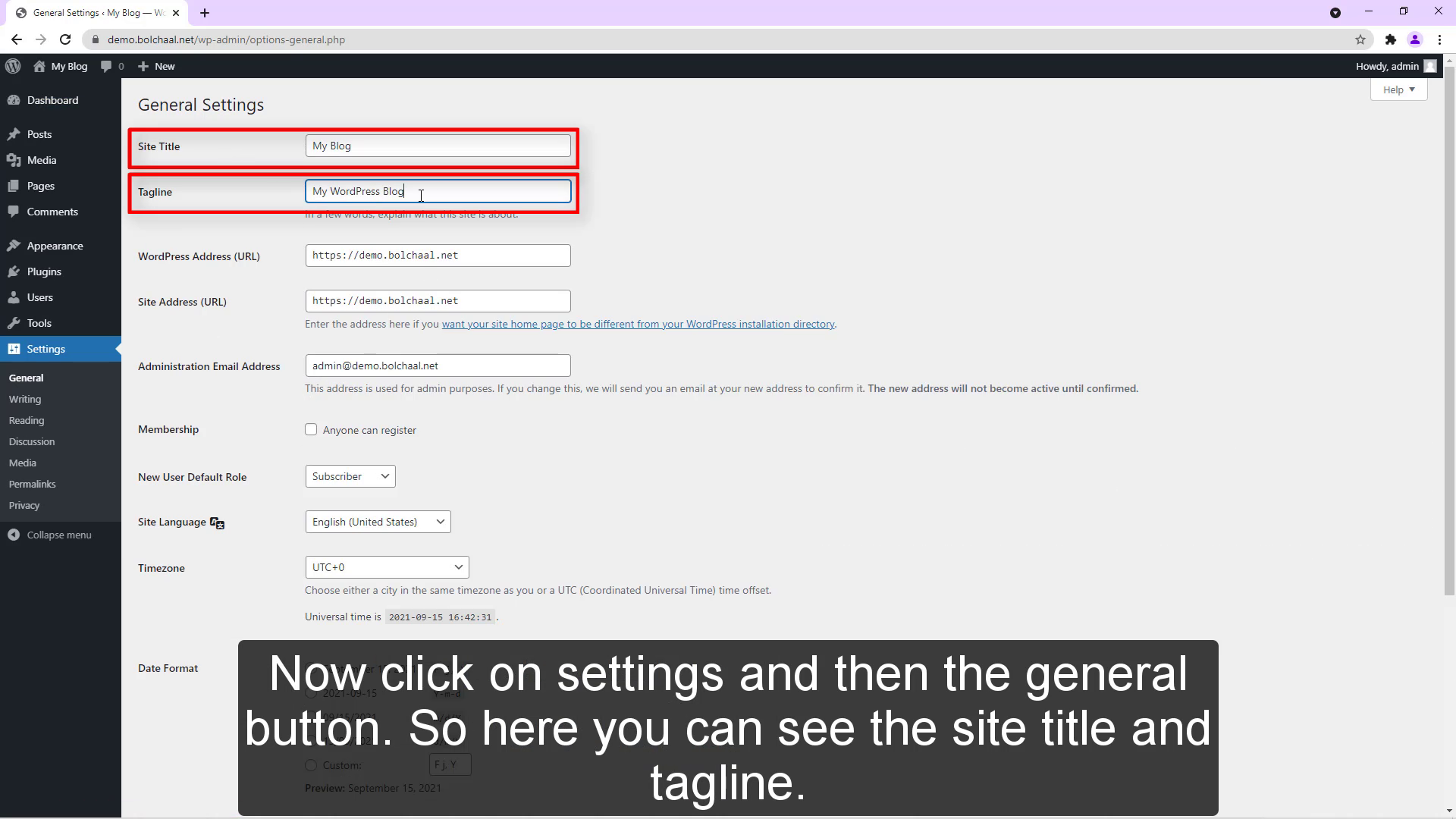The height and width of the screenshot is (819, 1456).
Task: Open tab search dropdown arrow
Action: 1335,13
